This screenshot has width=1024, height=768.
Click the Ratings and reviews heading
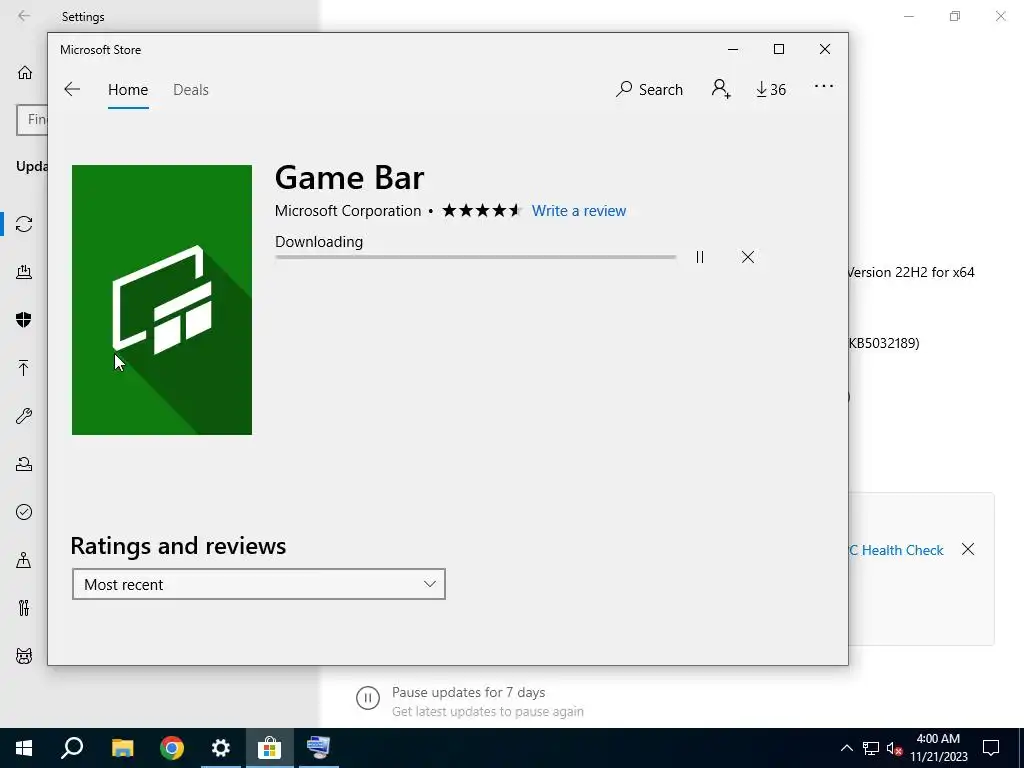[x=178, y=546]
